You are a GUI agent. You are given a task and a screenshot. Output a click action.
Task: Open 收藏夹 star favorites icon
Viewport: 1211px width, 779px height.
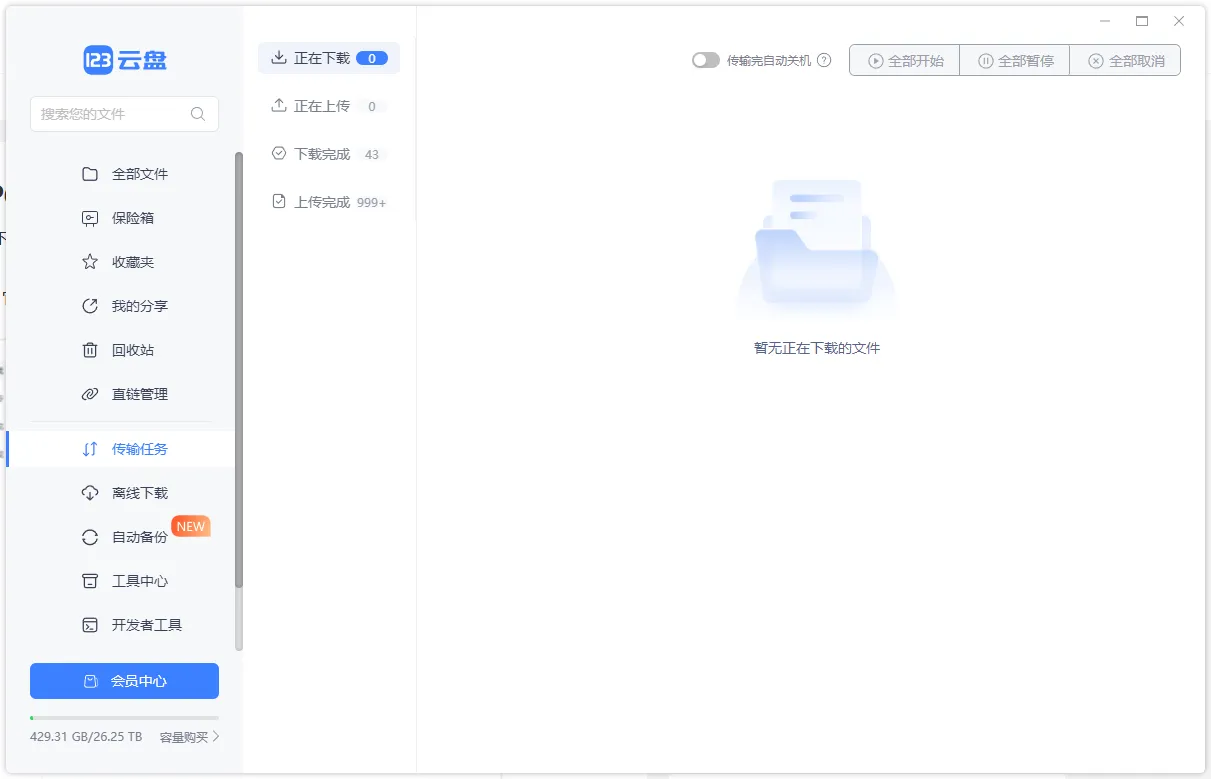click(x=90, y=262)
